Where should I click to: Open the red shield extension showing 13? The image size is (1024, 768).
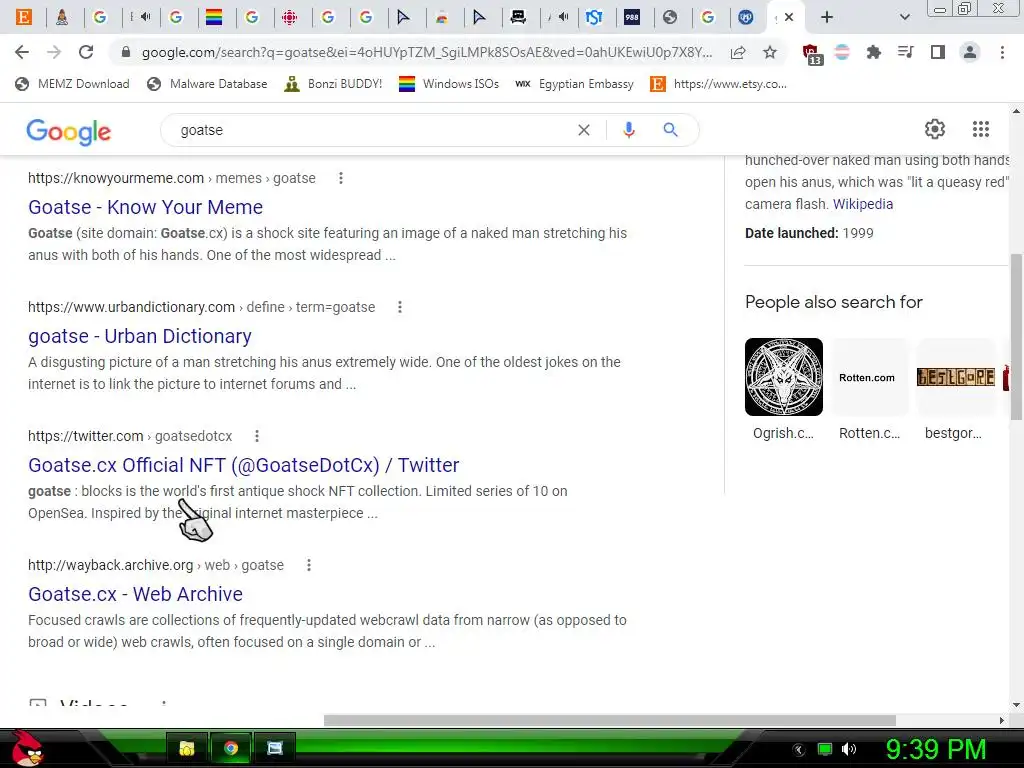812,54
